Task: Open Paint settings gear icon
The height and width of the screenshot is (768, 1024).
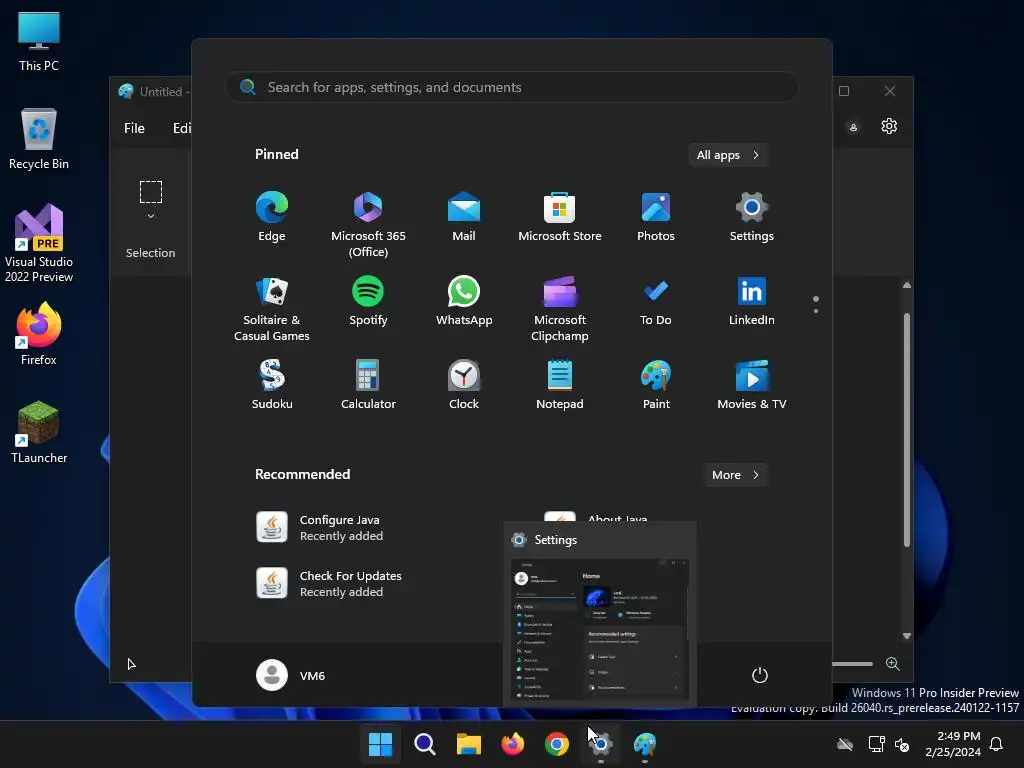Action: (889, 126)
